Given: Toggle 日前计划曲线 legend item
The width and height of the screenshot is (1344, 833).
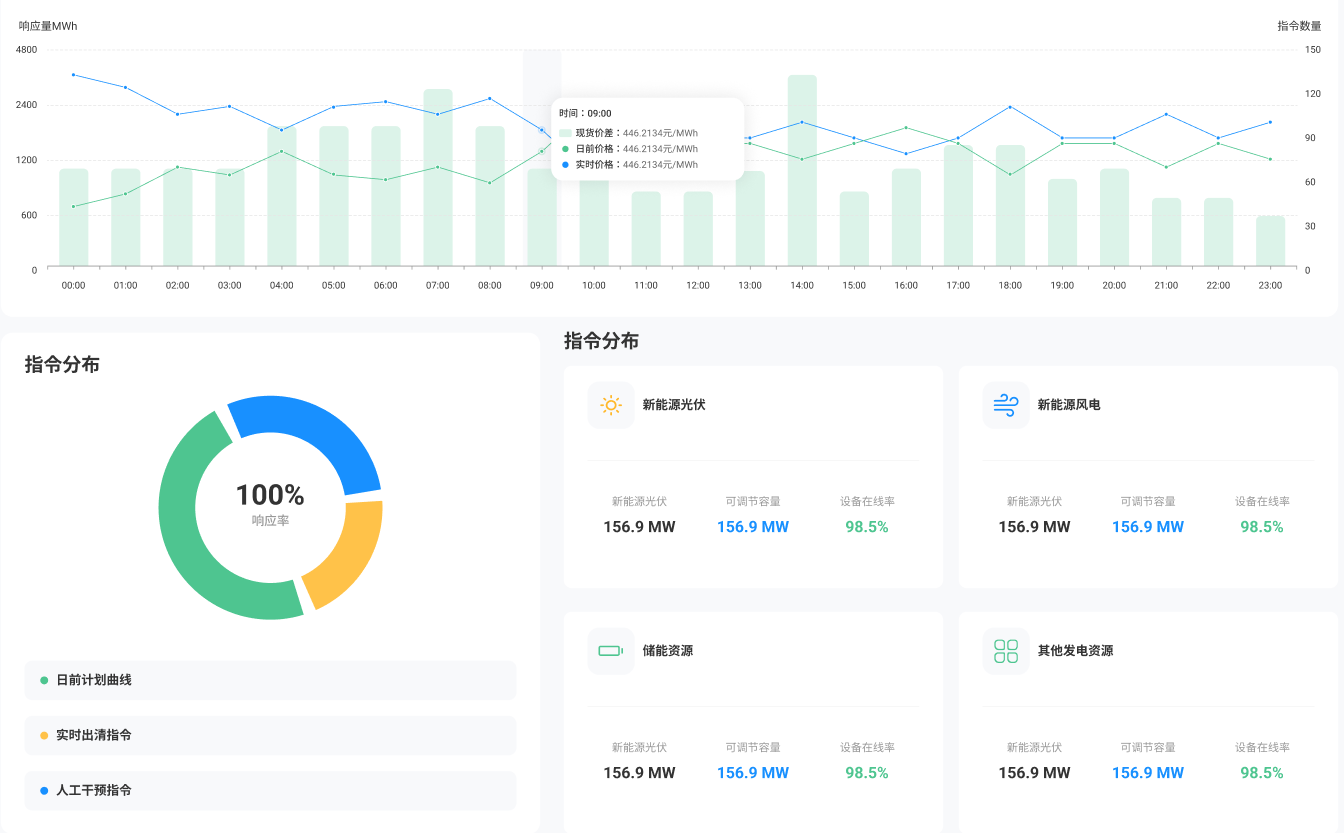Looking at the screenshot, I should [93, 680].
